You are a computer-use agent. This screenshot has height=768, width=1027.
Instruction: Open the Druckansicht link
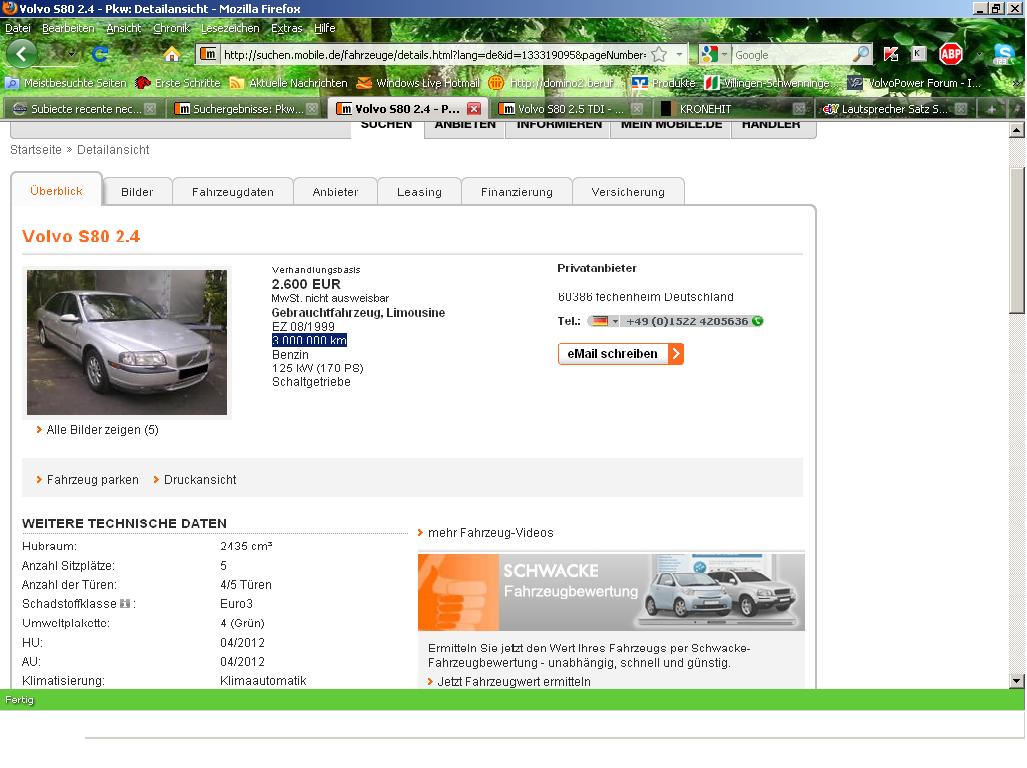click(x=200, y=480)
